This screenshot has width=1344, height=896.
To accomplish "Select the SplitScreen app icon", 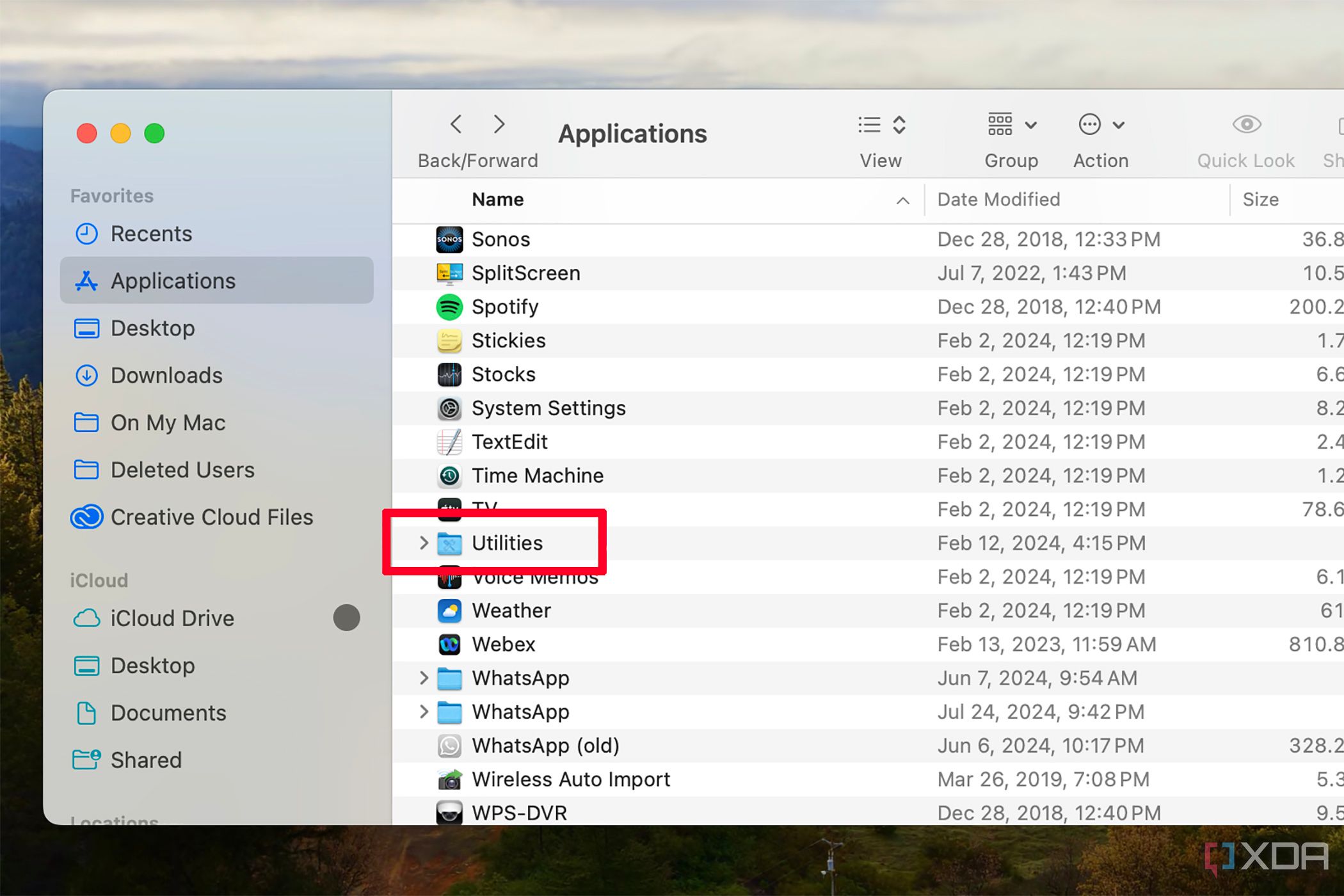I will click(449, 273).
